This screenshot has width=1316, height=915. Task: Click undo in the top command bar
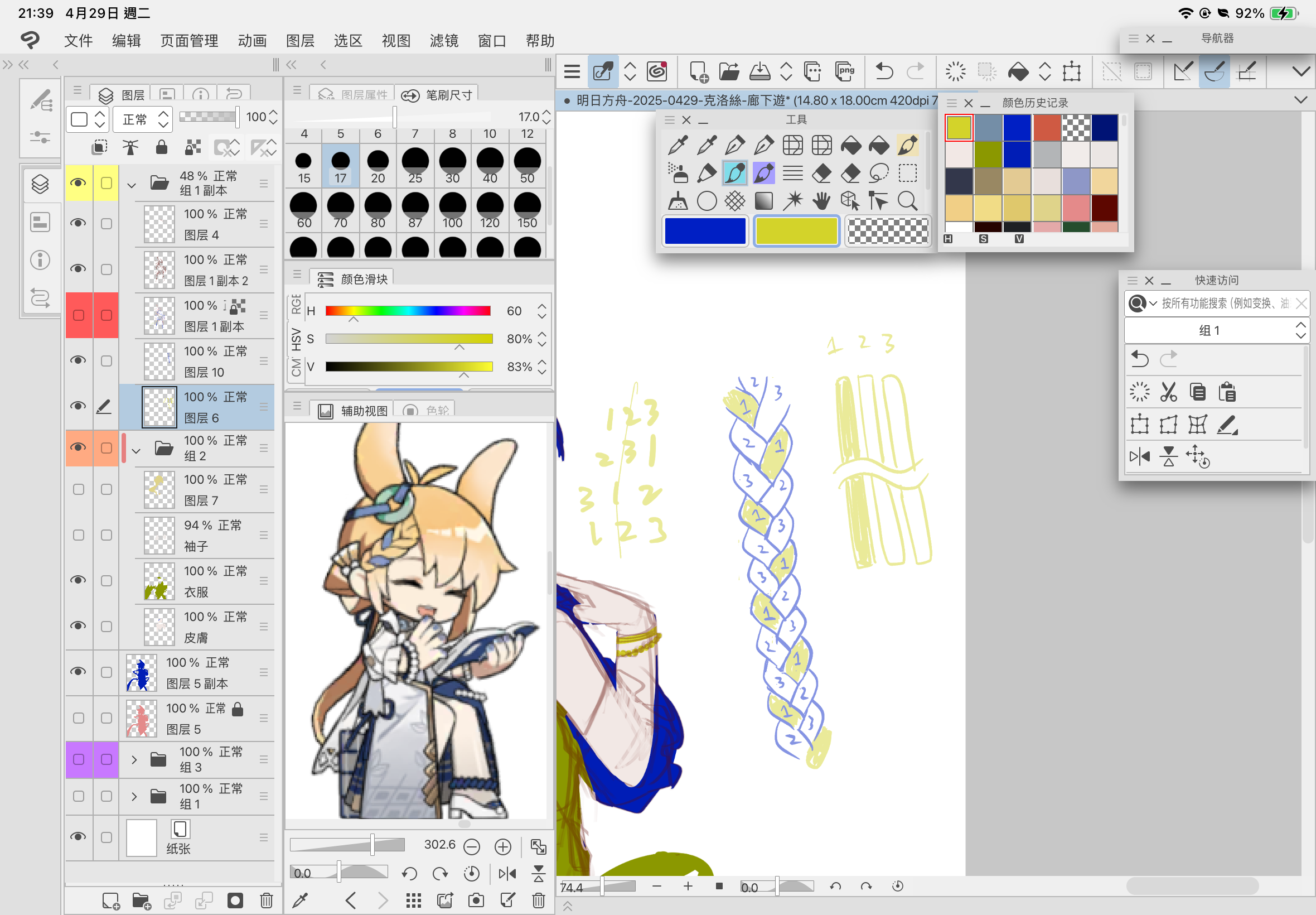884,71
